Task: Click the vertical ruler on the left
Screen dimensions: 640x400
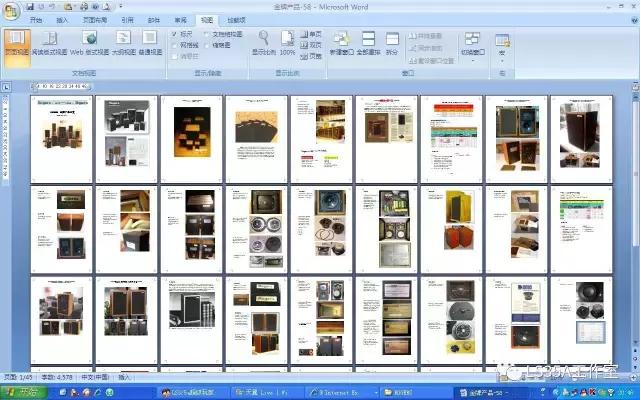Action: pos(6,140)
